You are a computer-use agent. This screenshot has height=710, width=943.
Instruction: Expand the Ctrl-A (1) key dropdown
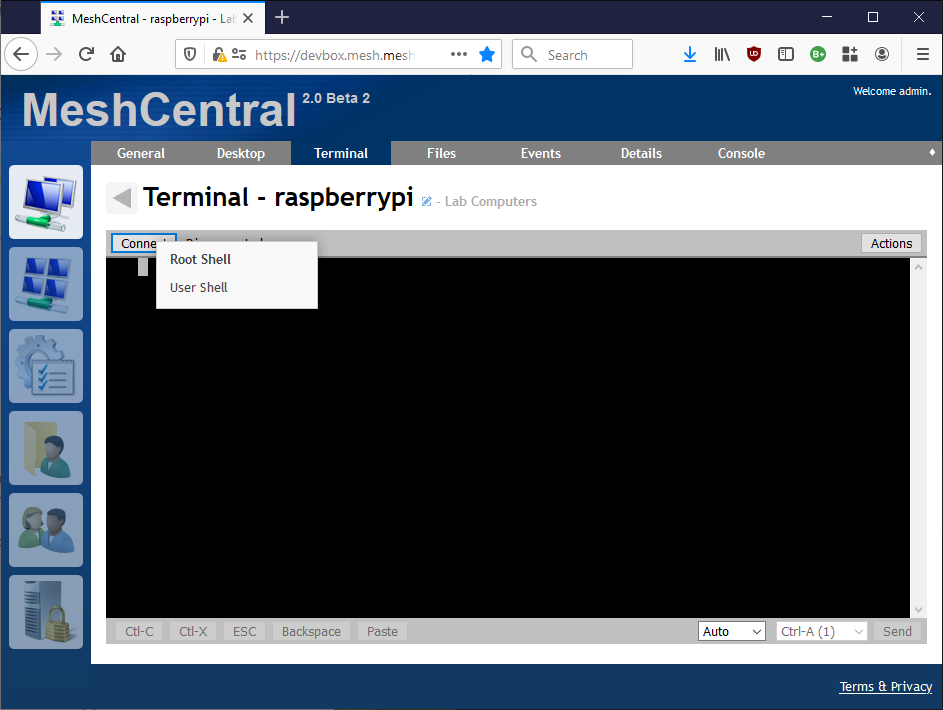(x=822, y=631)
